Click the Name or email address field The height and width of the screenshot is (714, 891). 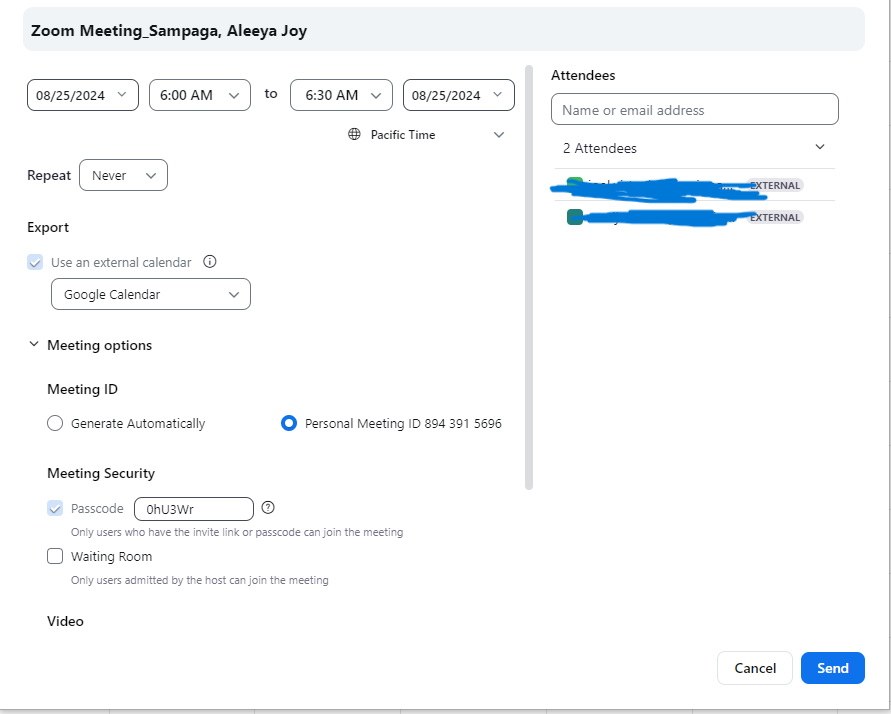pyautogui.click(x=695, y=110)
